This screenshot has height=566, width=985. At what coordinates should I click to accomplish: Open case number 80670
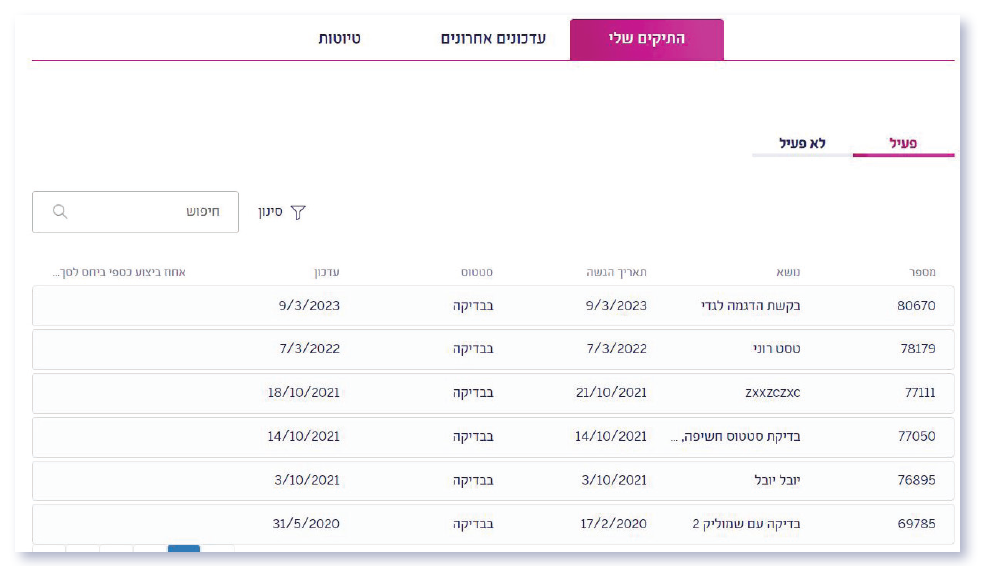point(915,306)
